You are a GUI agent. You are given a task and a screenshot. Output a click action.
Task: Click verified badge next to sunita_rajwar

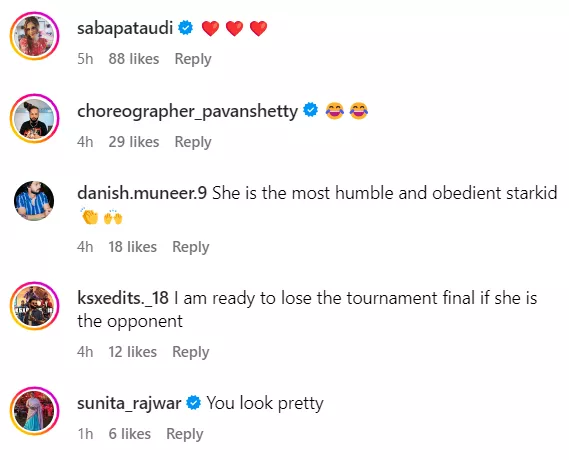193,402
